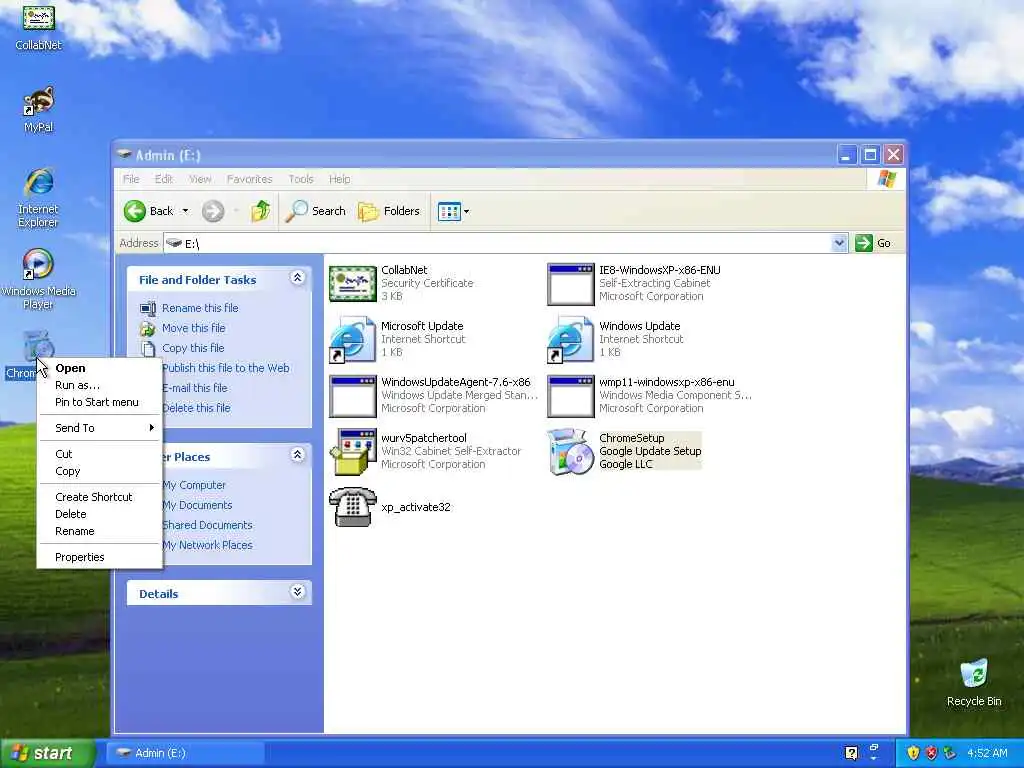Select the Windows Media Player desktop shortcut

click(39, 280)
